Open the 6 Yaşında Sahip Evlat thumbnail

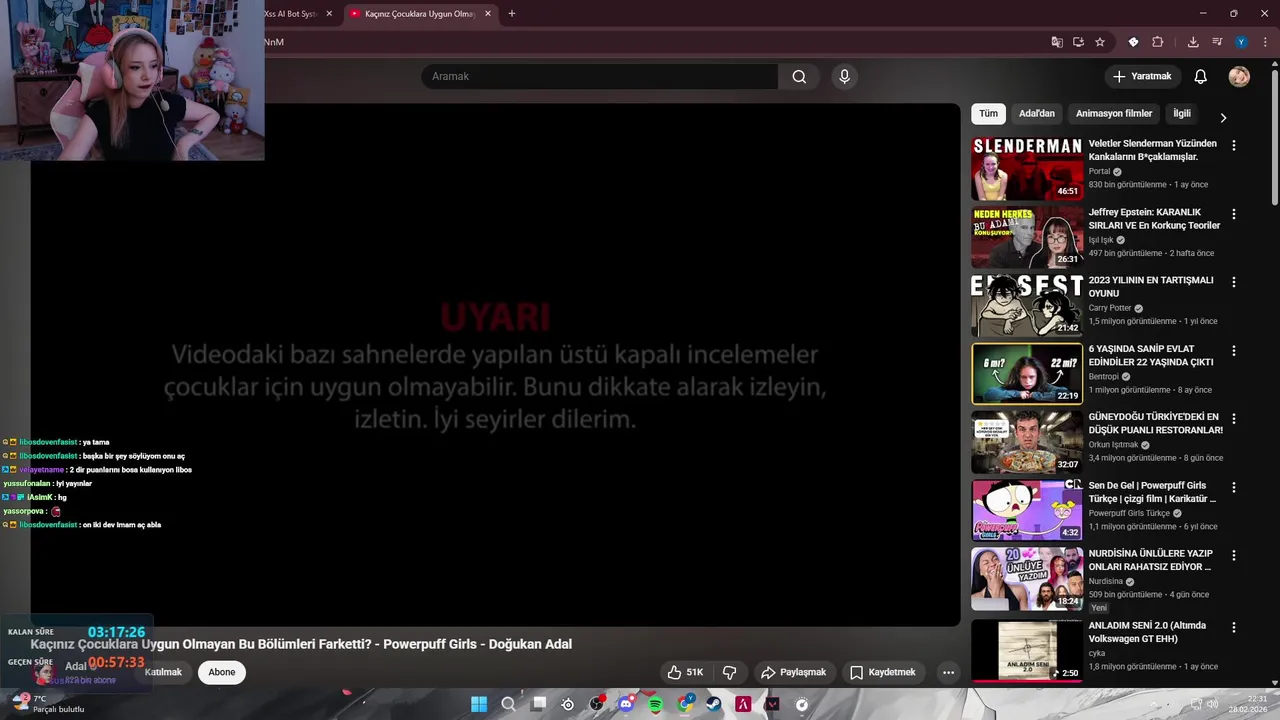click(1027, 374)
